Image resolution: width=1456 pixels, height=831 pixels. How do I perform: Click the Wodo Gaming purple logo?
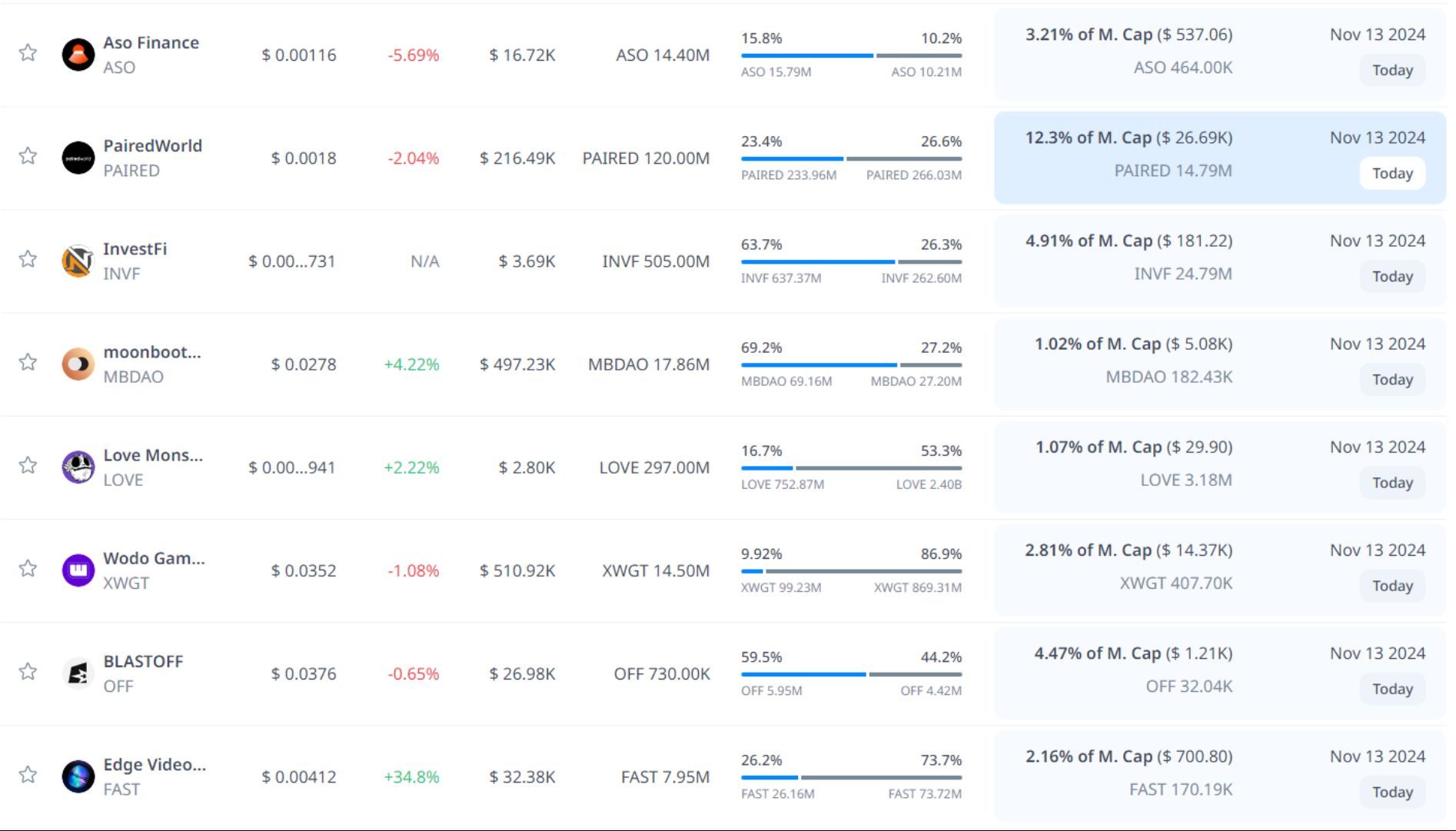[78, 570]
